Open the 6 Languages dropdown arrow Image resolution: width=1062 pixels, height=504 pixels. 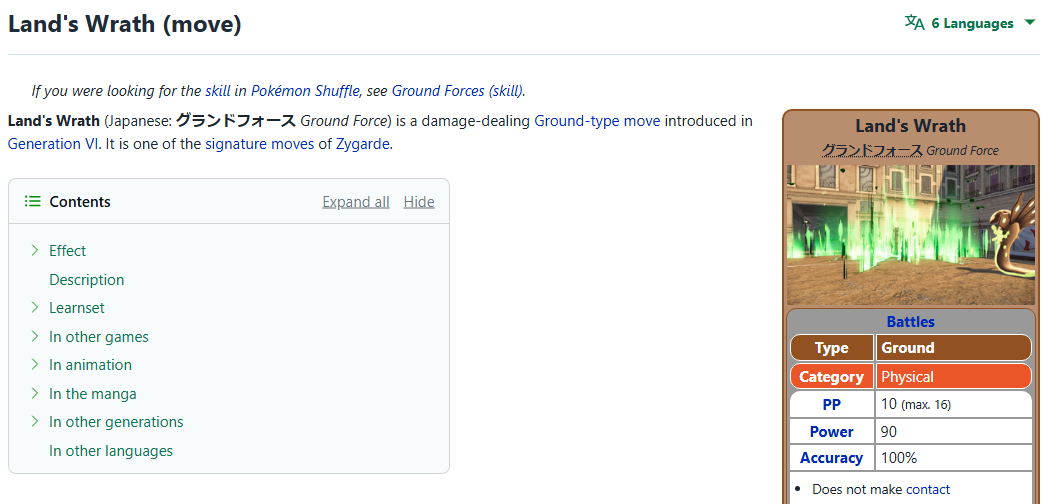tap(1029, 23)
